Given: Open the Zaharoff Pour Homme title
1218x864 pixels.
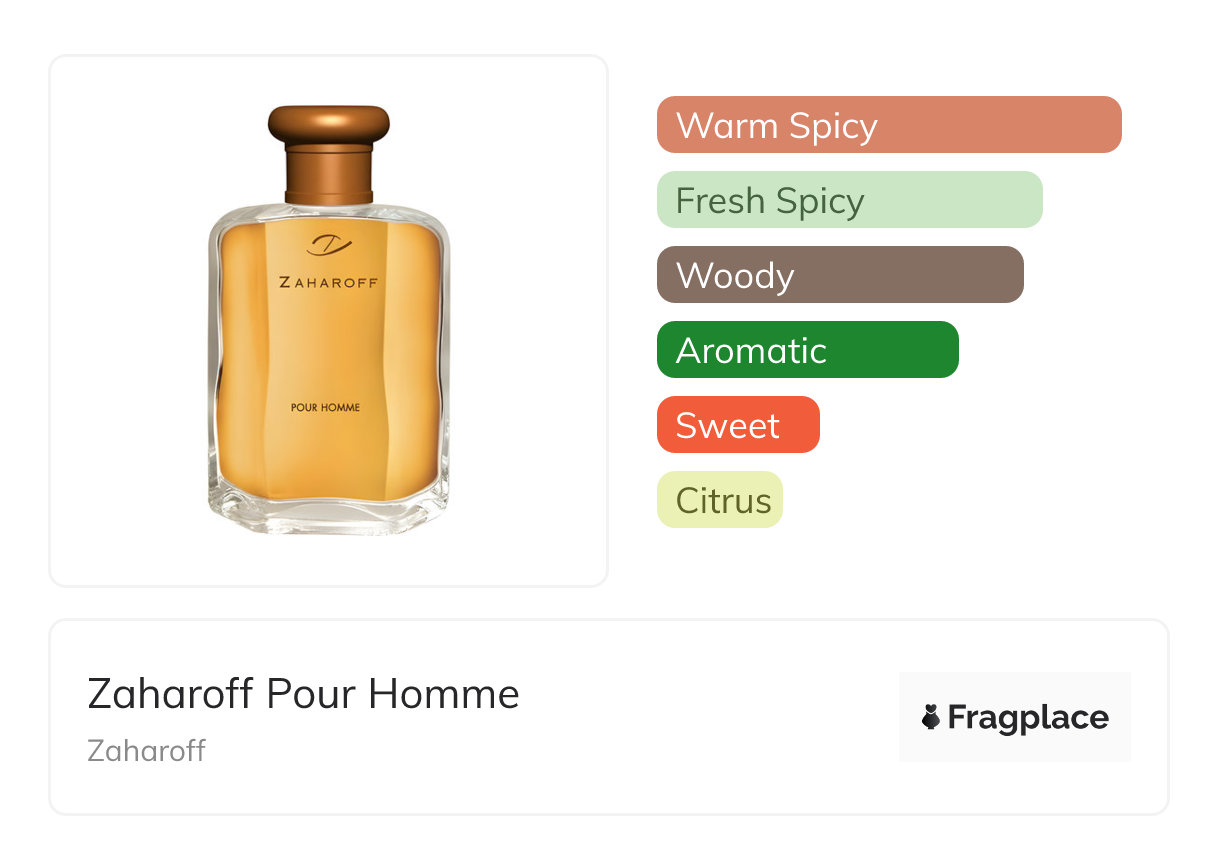Looking at the screenshot, I should [304, 694].
